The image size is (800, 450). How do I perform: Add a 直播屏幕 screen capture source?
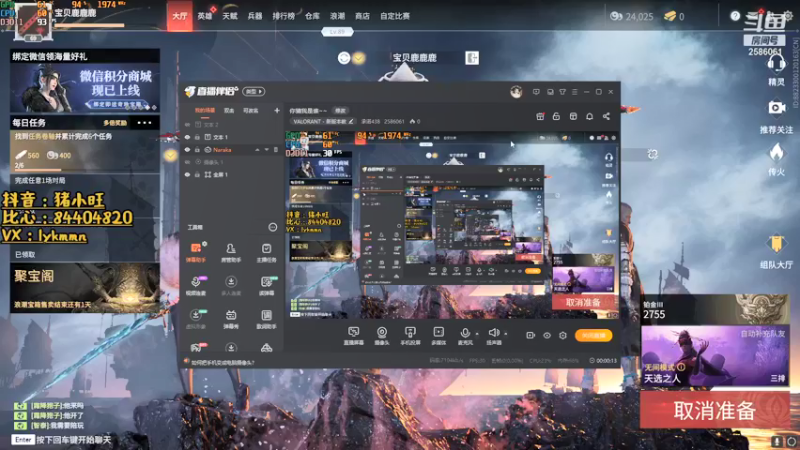click(354, 336)
